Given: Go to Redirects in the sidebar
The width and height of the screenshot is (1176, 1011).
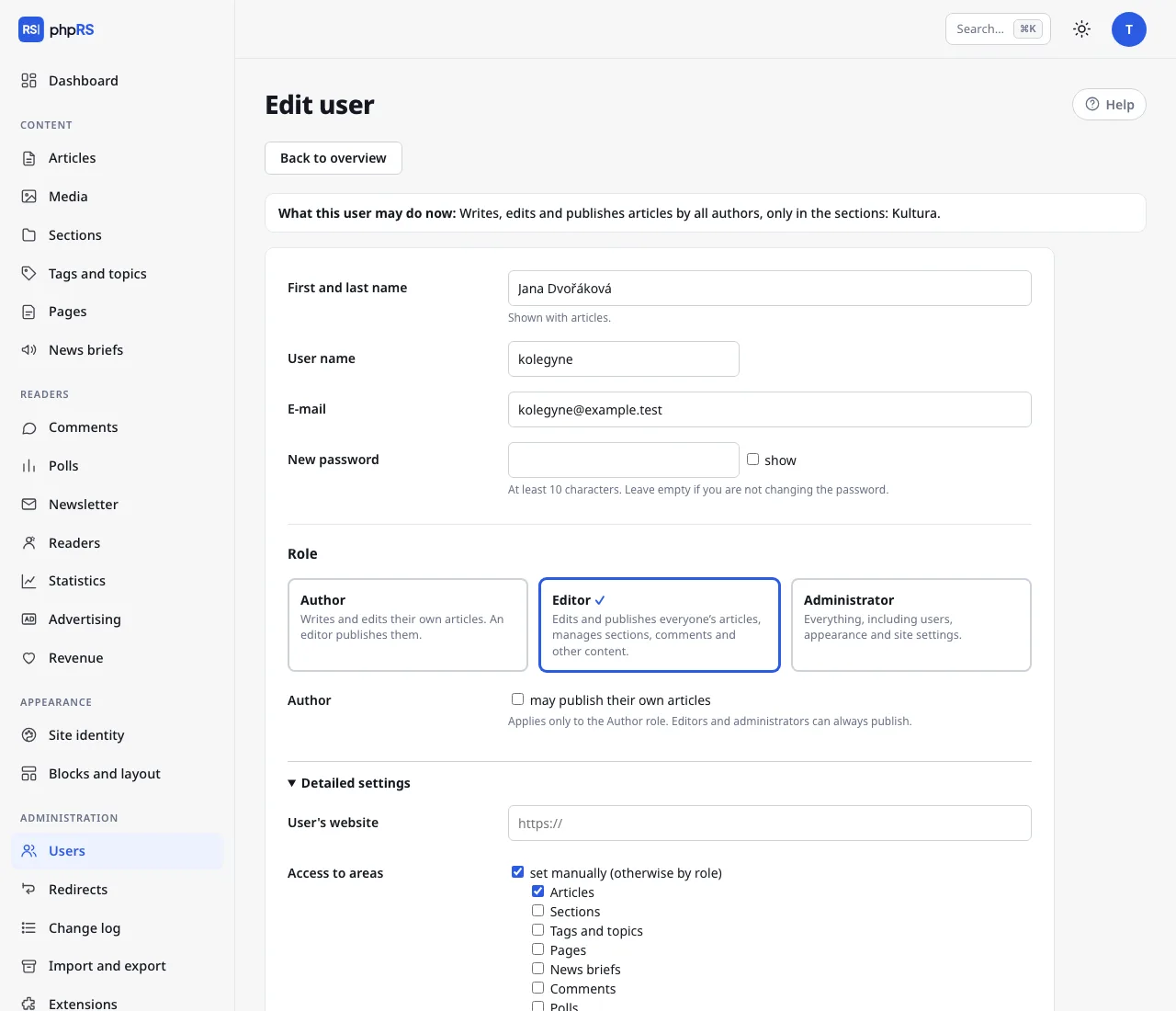Looking at the screenshot, I should coord(118,890).
